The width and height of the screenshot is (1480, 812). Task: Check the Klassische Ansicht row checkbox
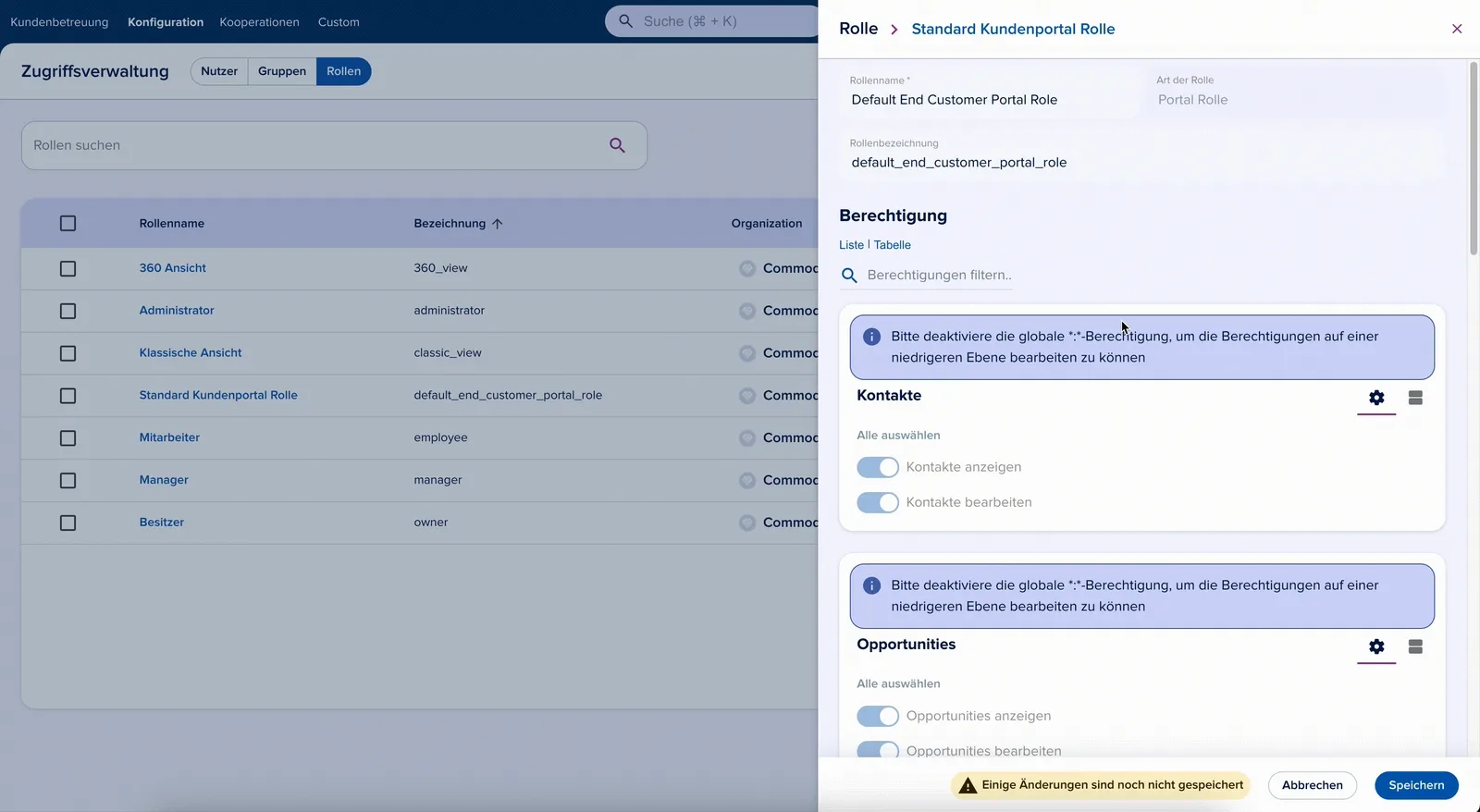point(68,353)
